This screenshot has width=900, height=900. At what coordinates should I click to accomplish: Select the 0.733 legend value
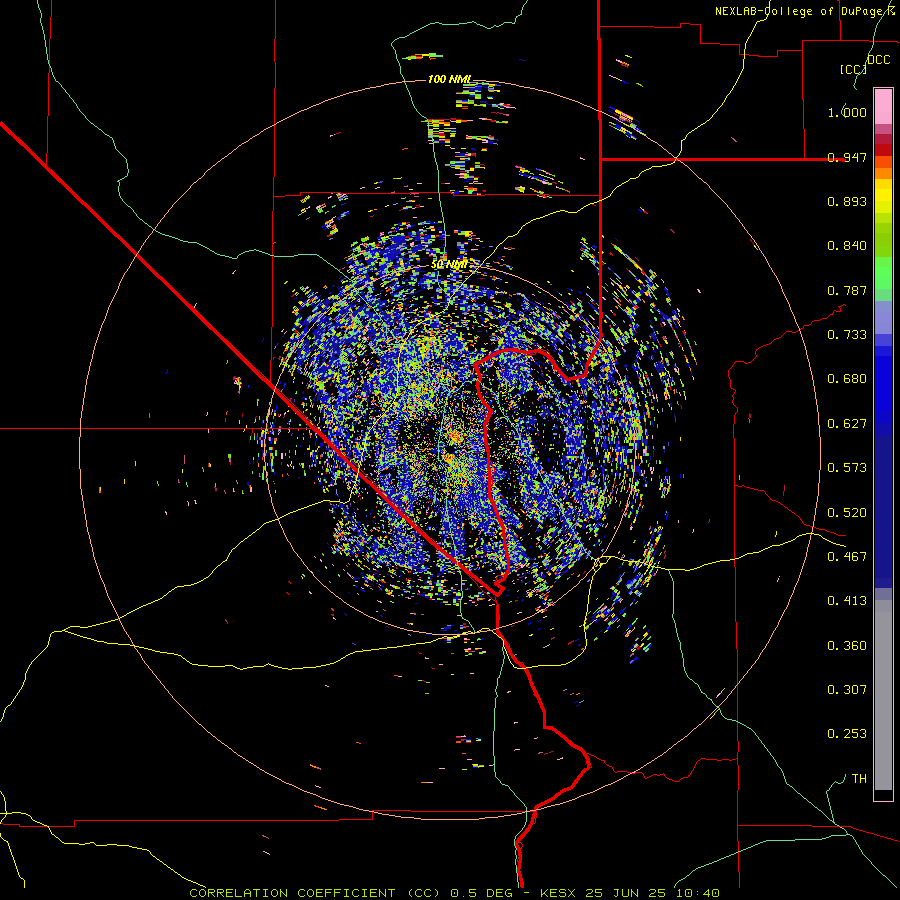pyautogui.click(x=847, y=335)
